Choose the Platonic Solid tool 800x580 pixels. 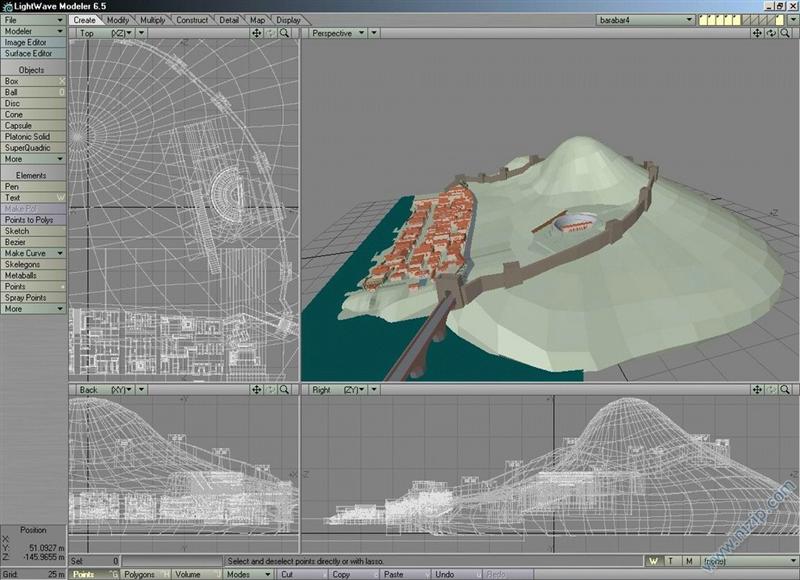coord(33,137)
